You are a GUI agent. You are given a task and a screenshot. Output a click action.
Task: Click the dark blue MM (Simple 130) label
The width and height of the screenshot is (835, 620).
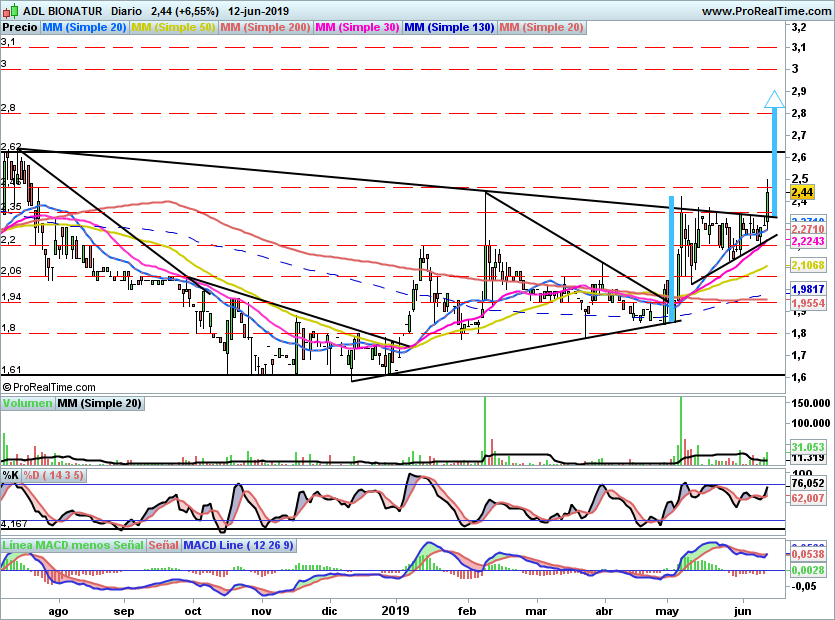(449, 27)
